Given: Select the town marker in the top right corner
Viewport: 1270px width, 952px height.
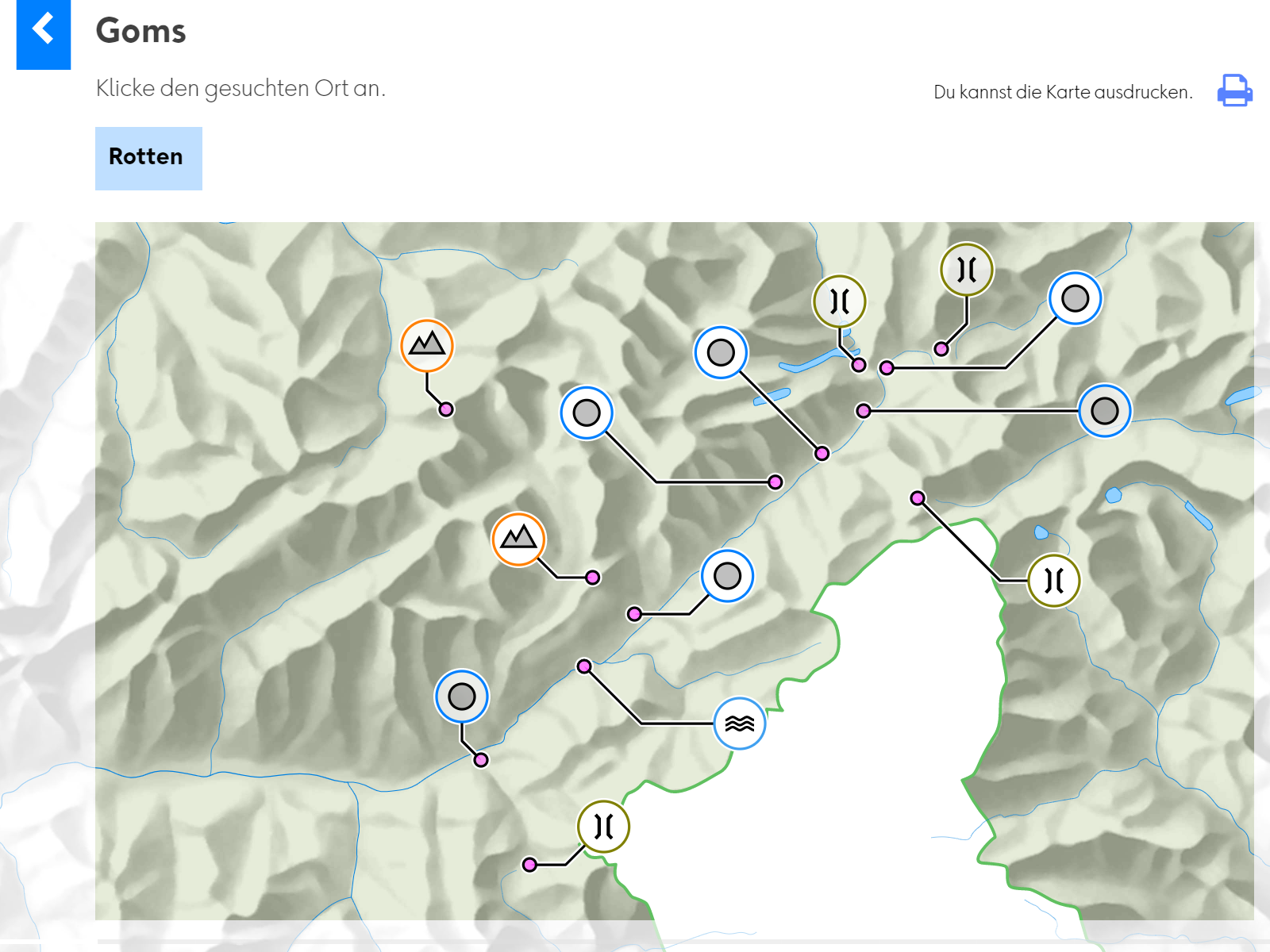Looking at the screenshot, I should coord(1075,298).
